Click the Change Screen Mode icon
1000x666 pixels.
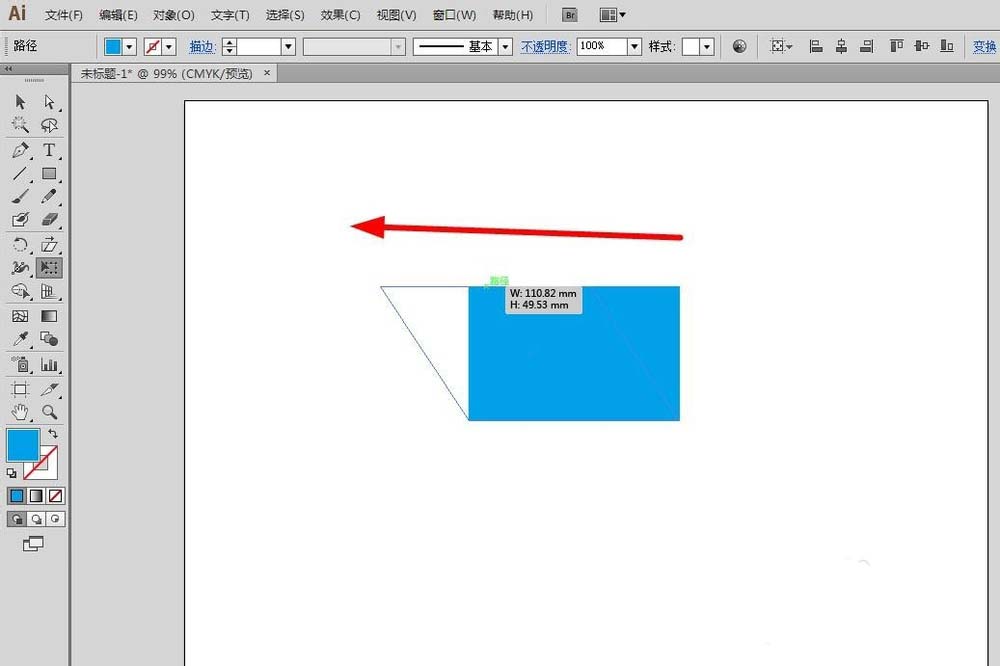coord(33,544)
